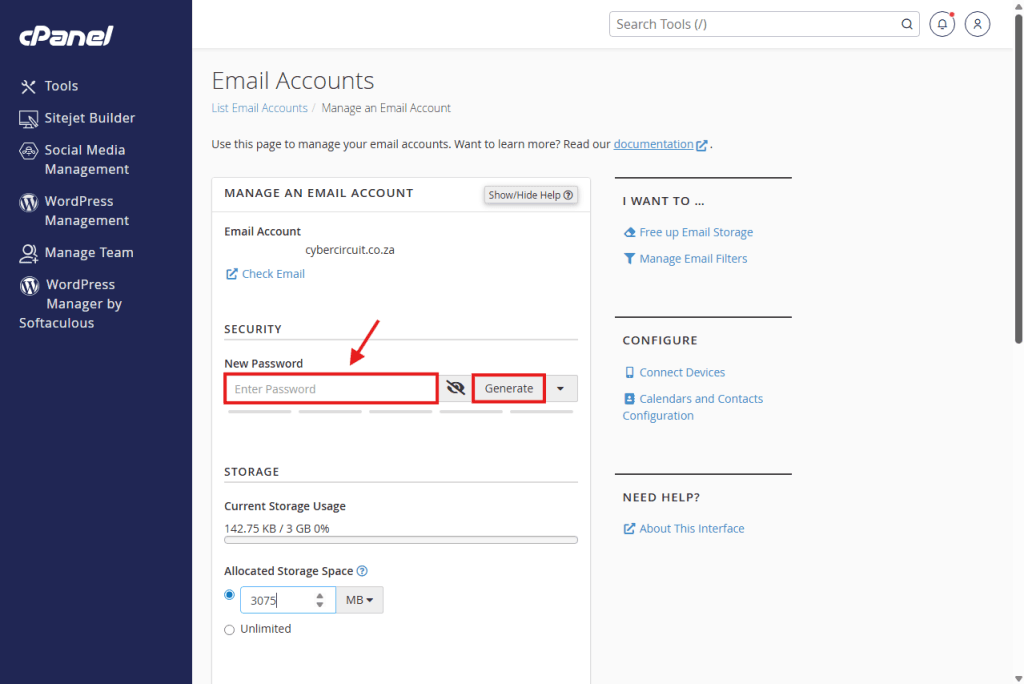Select the 3075 MB storage radio button
The height and width of the screenshot is (684, 1024).
click(229, 595)
